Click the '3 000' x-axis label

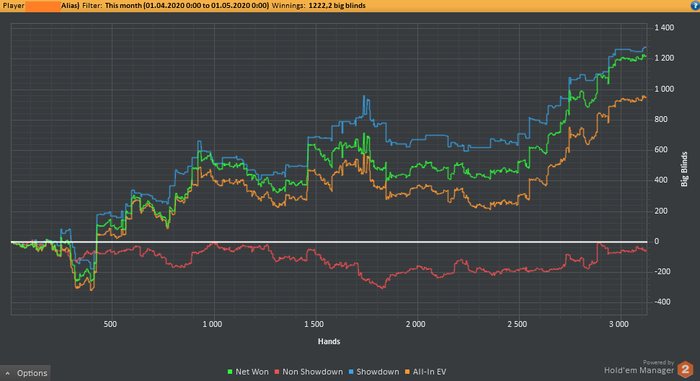(619, 324)
